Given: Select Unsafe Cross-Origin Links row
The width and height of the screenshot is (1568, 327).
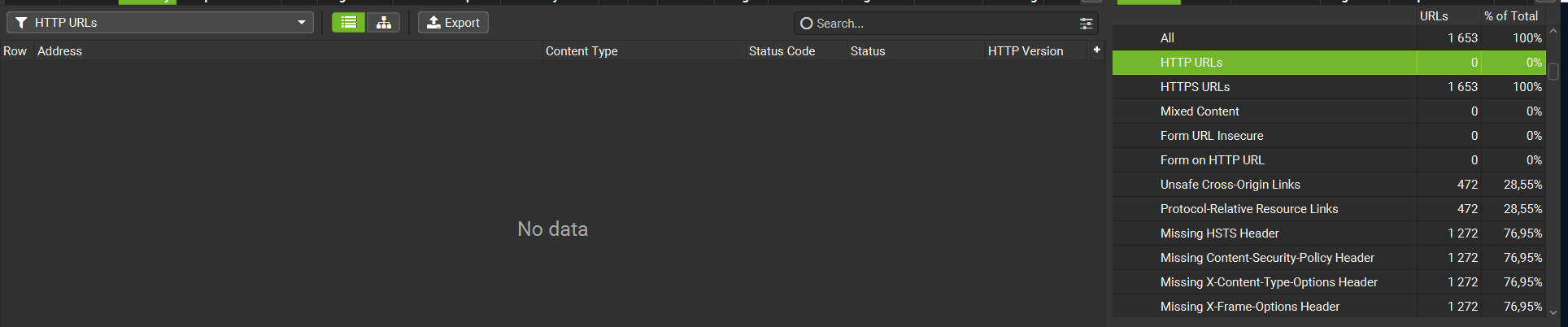Looking at the screenshot, I should click(x=1230, y=185).
